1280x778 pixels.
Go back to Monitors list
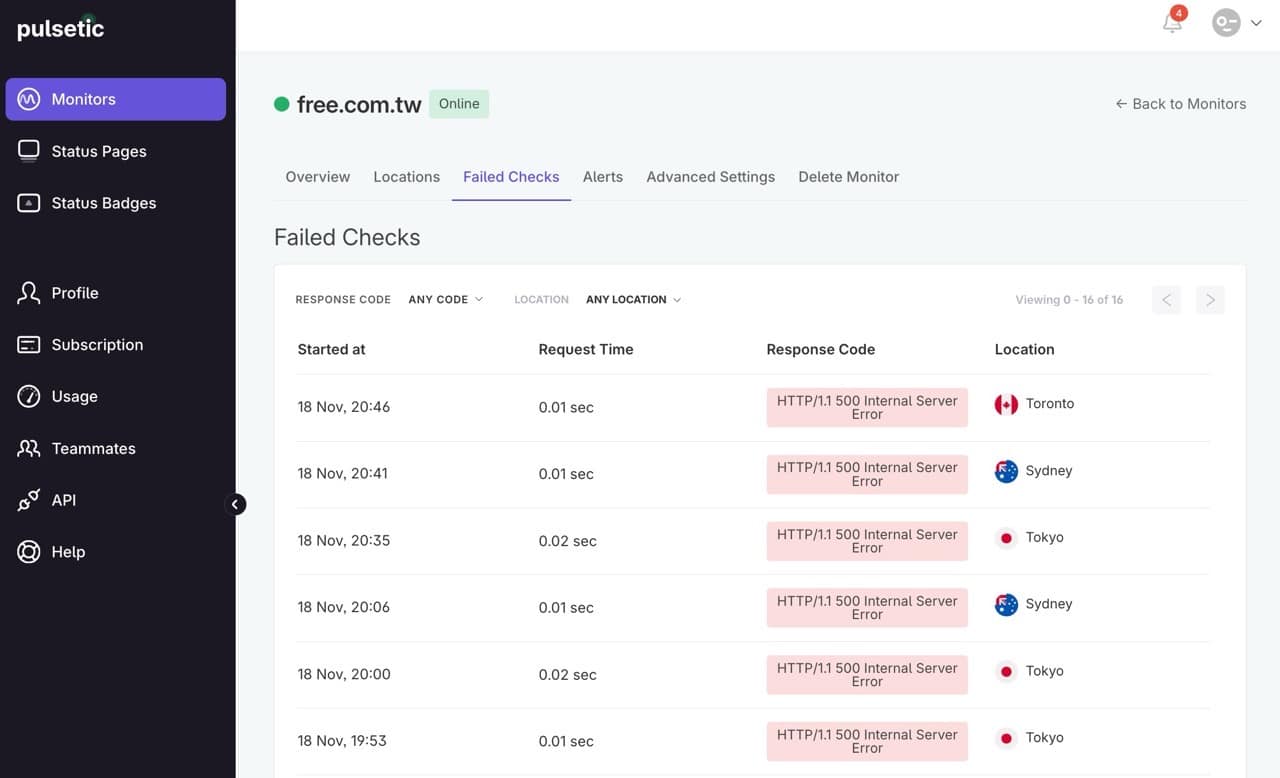1180,104
